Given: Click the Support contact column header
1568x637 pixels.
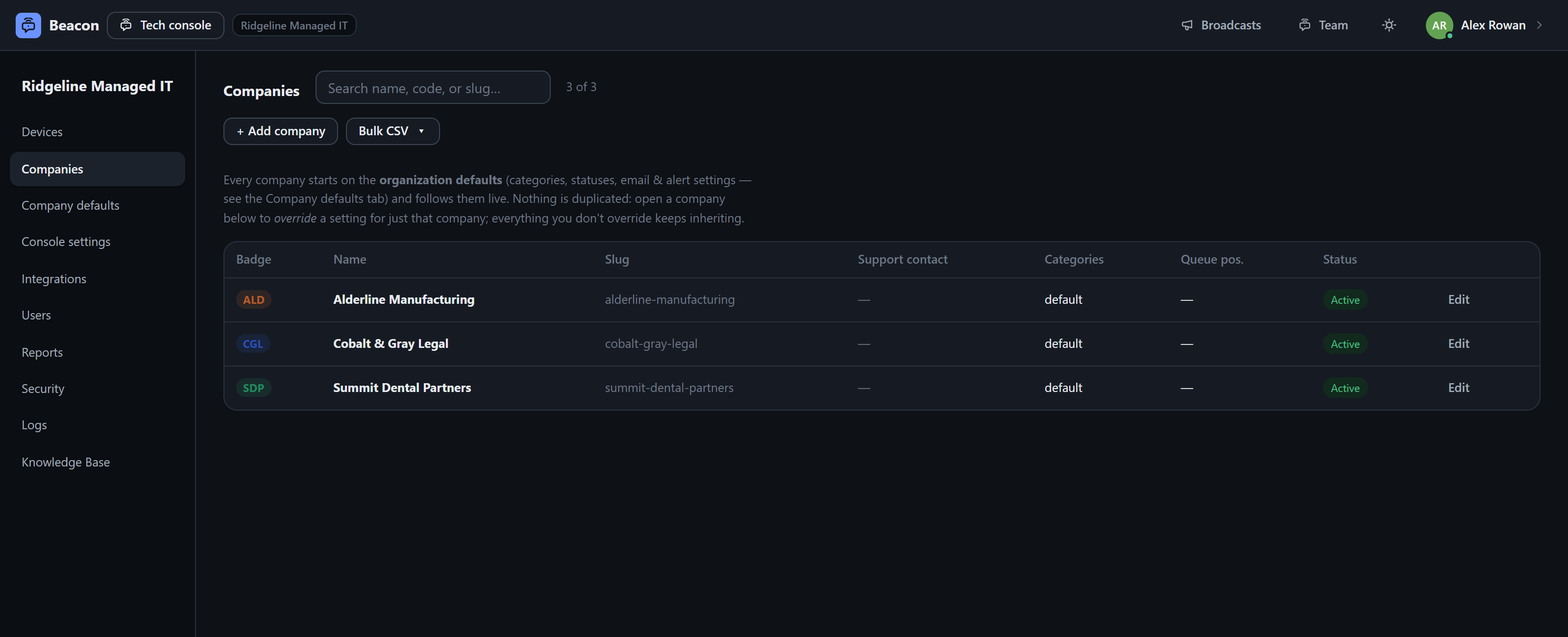Looking at the screenshot, I should (902, 259).
